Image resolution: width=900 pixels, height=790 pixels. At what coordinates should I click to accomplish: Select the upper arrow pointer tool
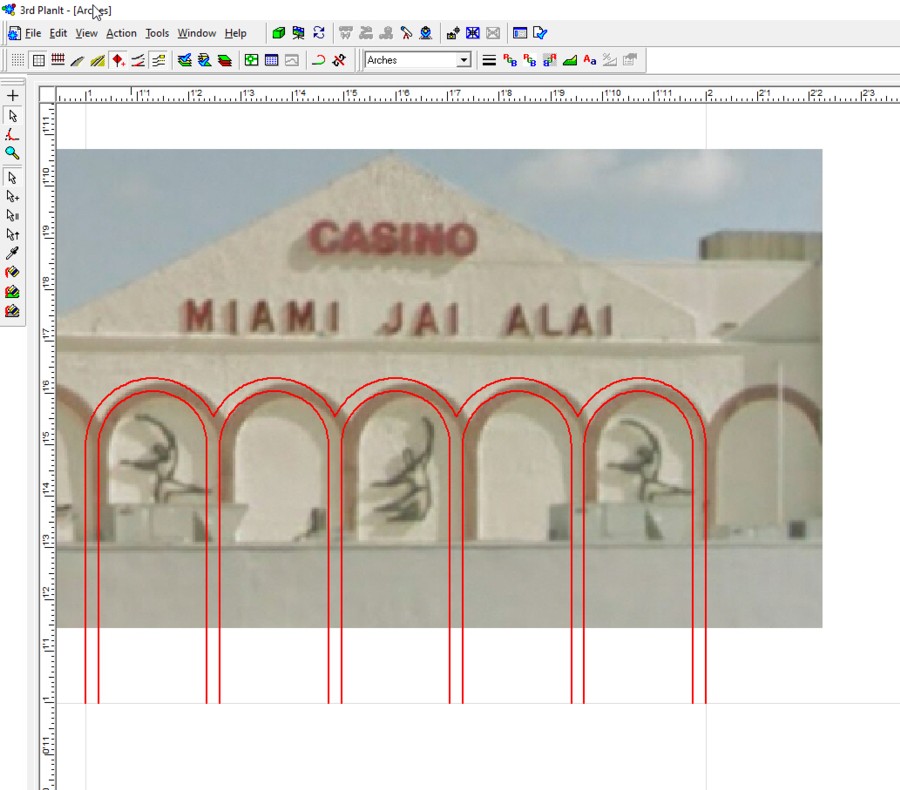(13, 116)
